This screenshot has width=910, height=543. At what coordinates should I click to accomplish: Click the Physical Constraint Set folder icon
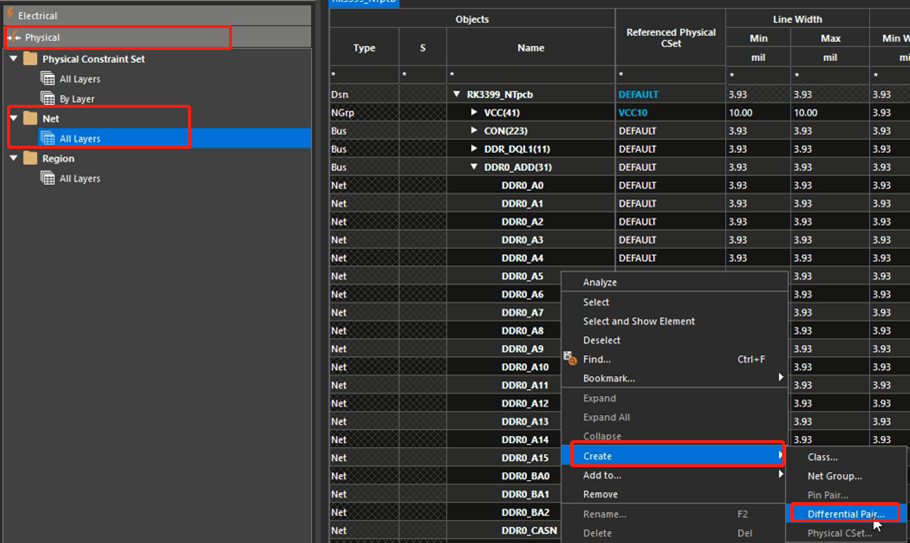click(x=30, y=59)
